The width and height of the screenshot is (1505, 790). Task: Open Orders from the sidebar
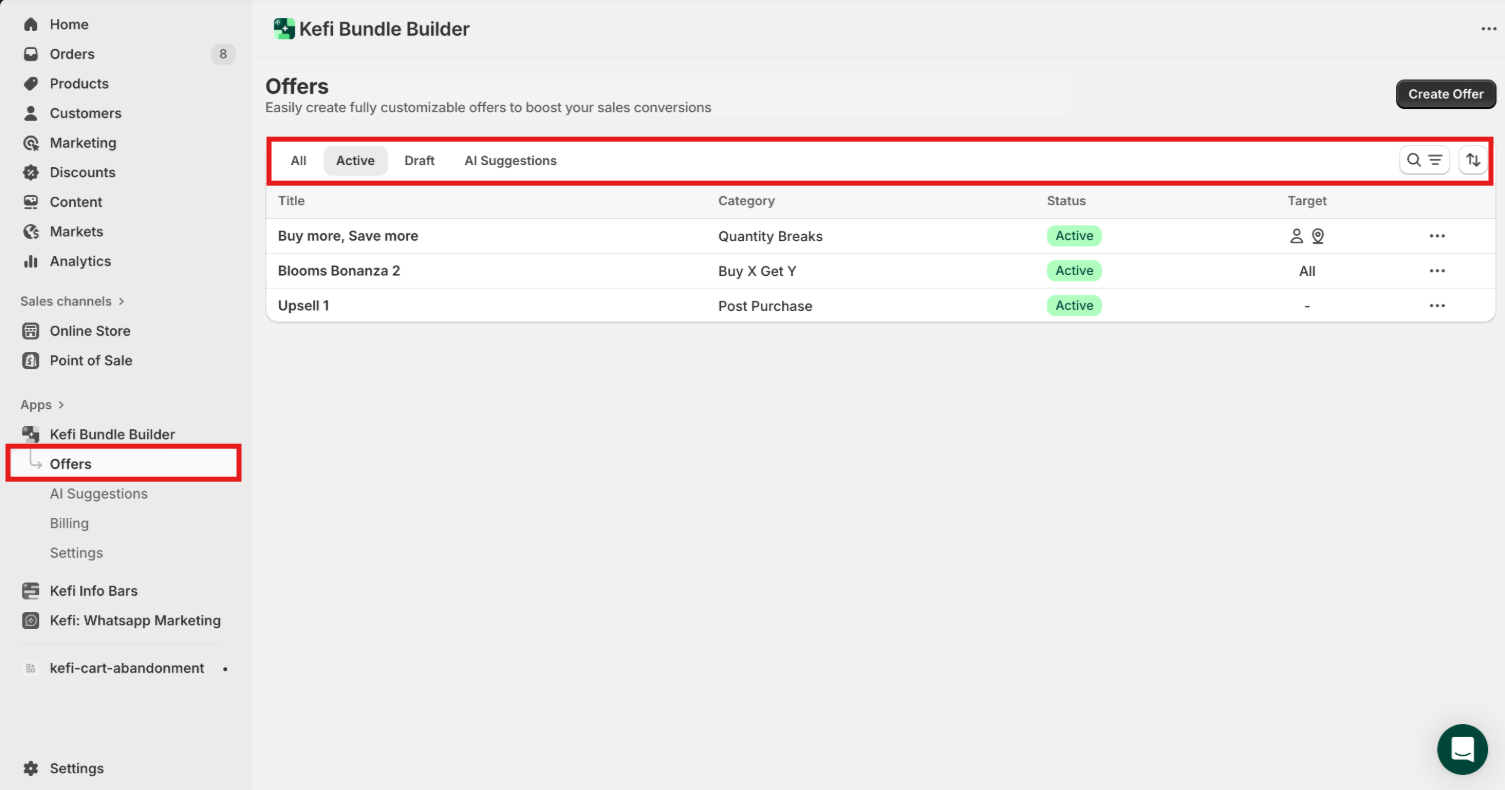(72, 54)
